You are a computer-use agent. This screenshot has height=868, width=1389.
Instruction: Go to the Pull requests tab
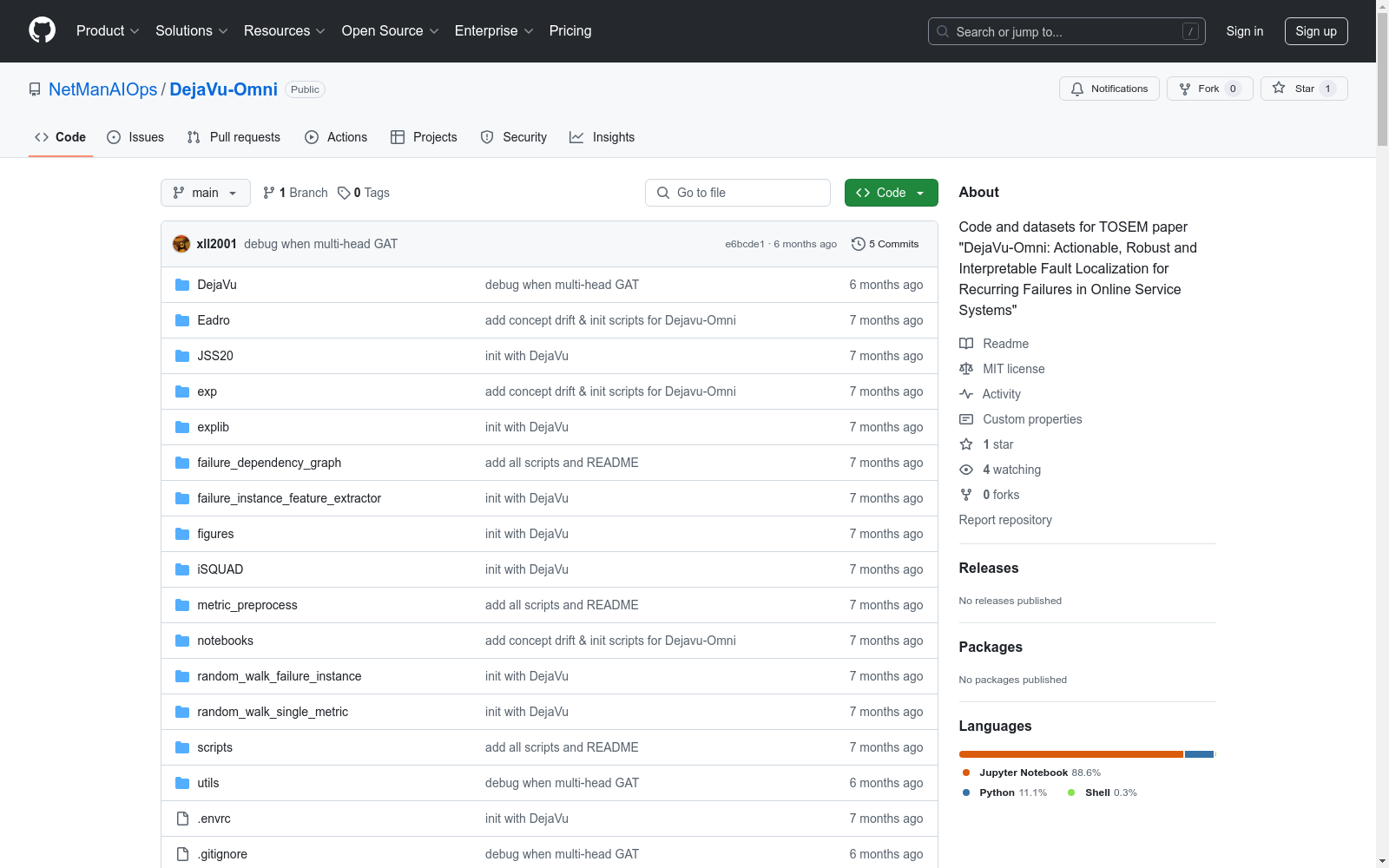point(234,137)
